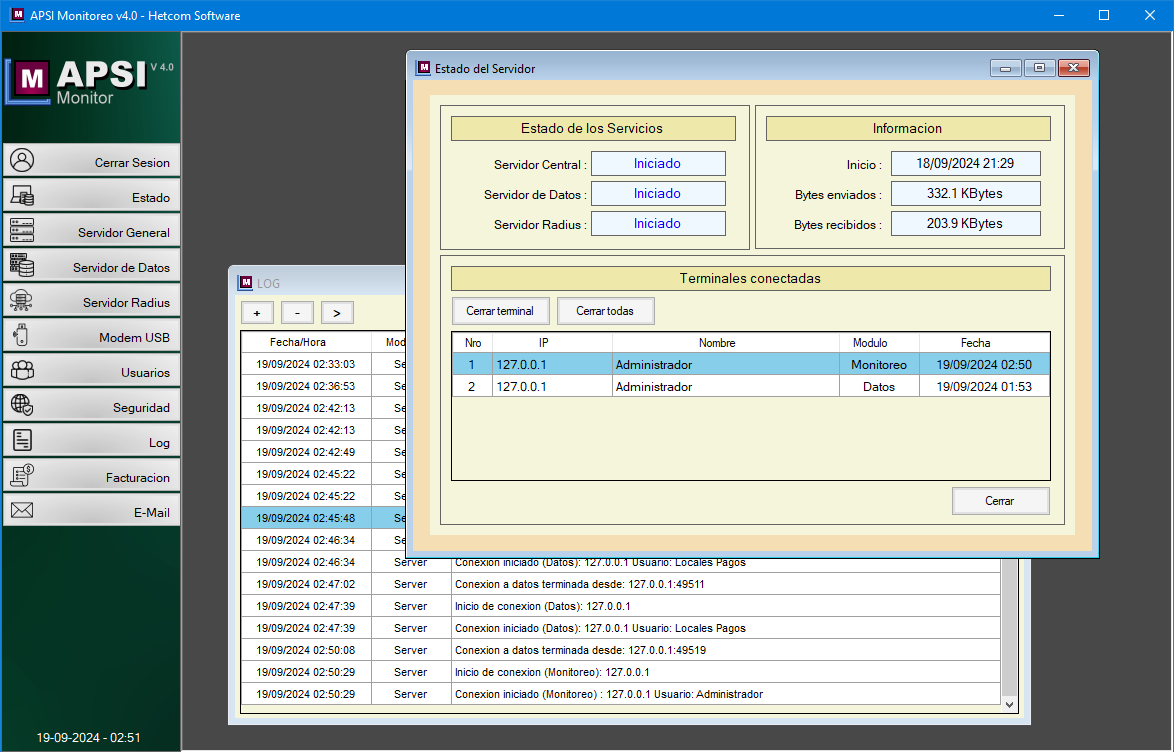Click the plus button in LOG window

pos(257,313)
